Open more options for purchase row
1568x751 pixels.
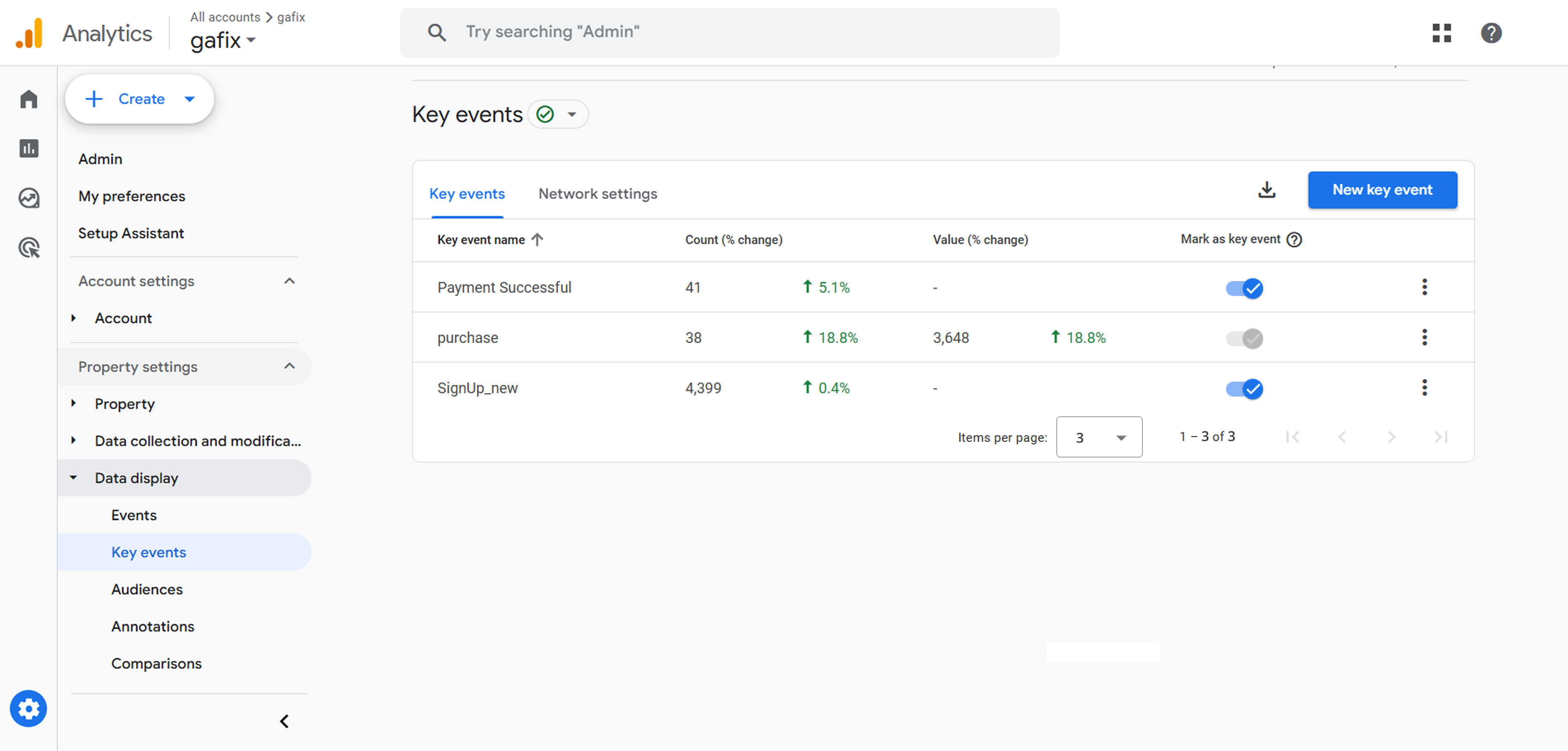(1424, 338)
